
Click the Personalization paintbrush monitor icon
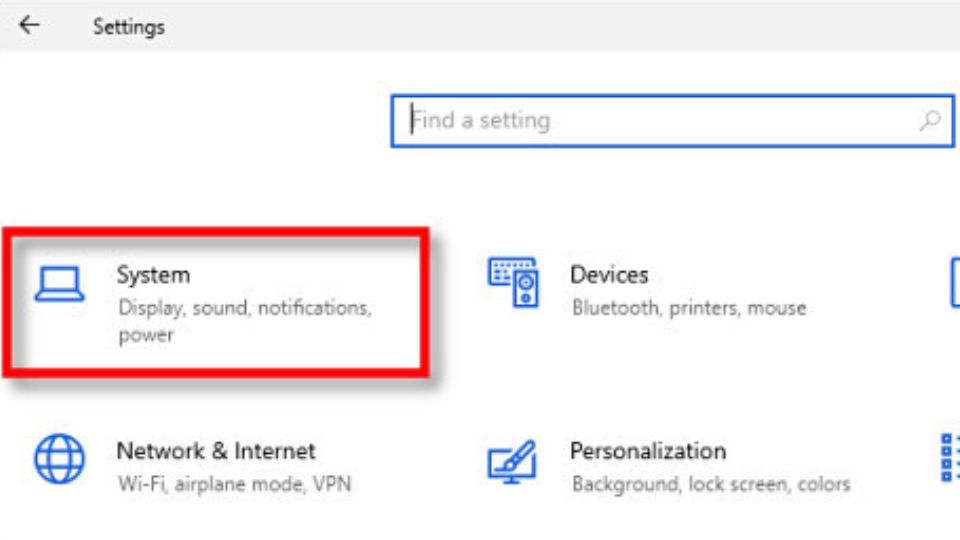pos(513,461)
